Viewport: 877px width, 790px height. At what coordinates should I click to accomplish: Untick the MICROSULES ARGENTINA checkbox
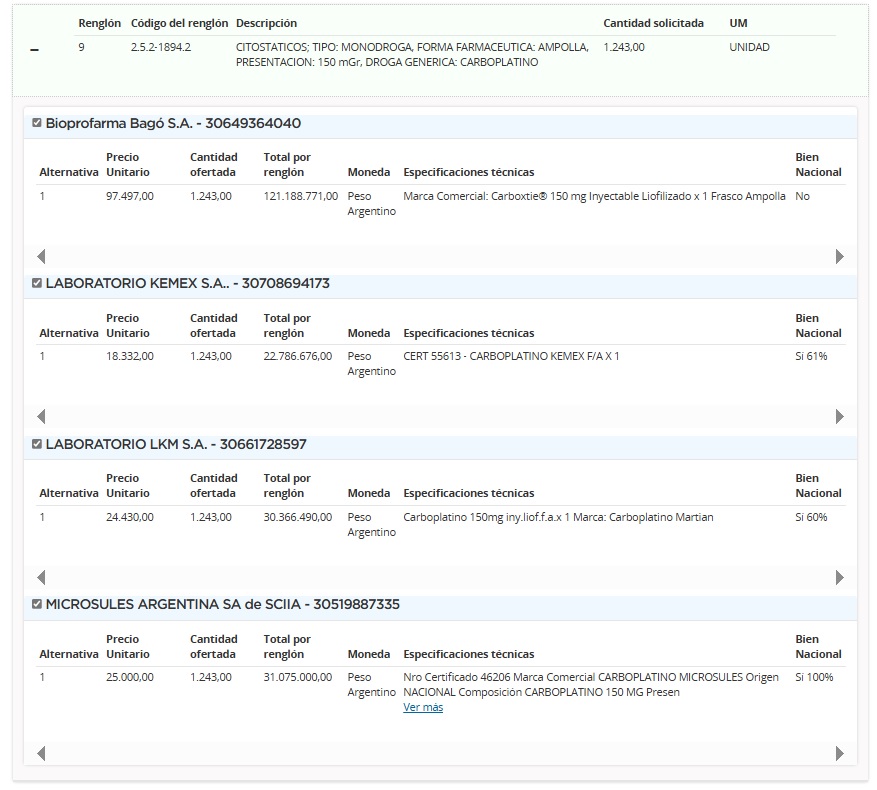(37, 604)
